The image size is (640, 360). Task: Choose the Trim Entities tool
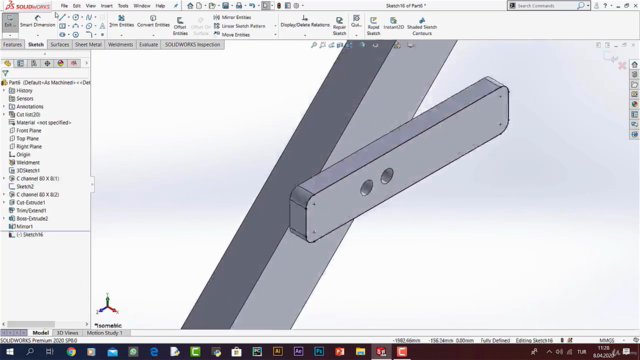(121, 21)
